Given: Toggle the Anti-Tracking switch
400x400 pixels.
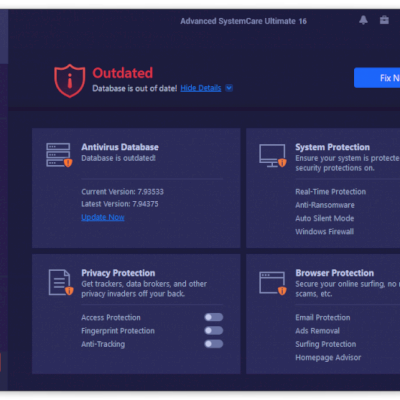Looking at the screenshot, I should click(x=214, y=344).
